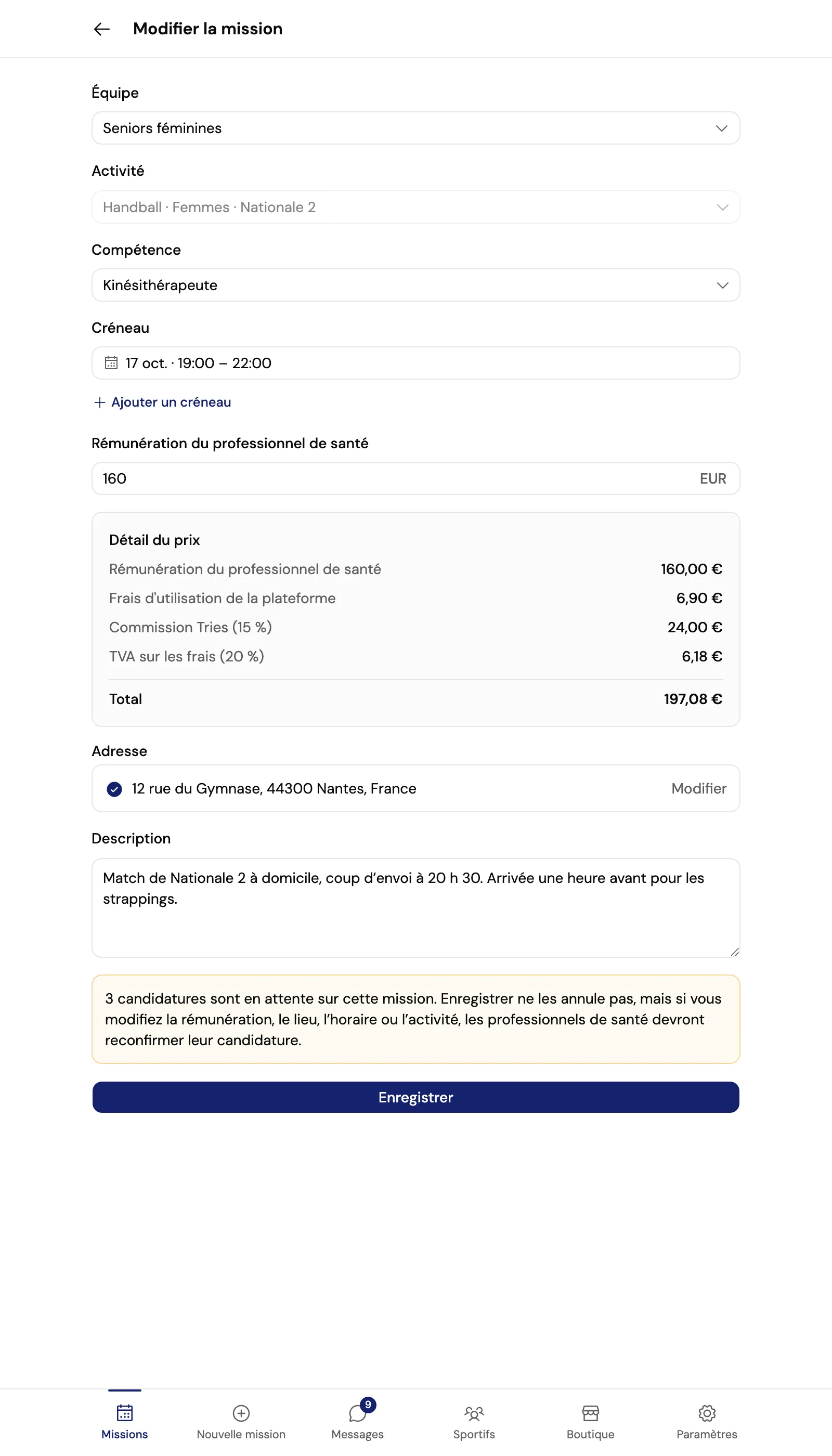Image resolution: width=832 pixels, height=1456 pixels.
Task: Click the rémunération amount field showing 160
Action: point(416,478)
